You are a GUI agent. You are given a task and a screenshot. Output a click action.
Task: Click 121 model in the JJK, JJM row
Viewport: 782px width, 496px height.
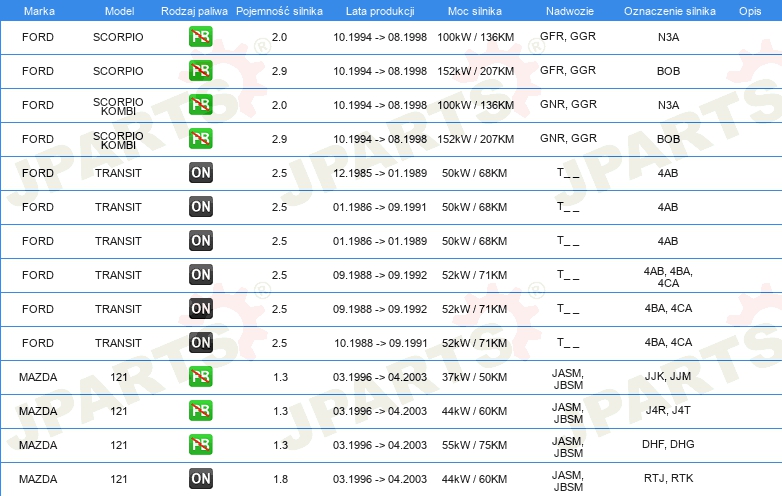(x=119, y=377)
